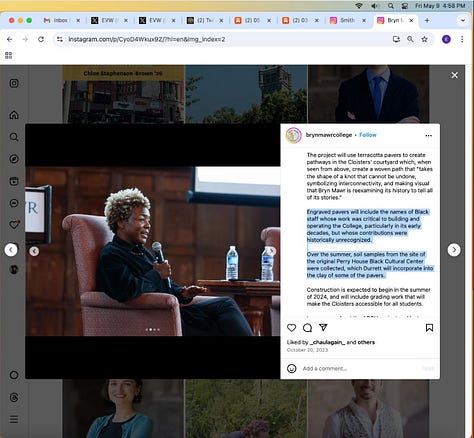Click the speaker photo in the post
This screenshot has height=438, width=474.
(153, 251)
